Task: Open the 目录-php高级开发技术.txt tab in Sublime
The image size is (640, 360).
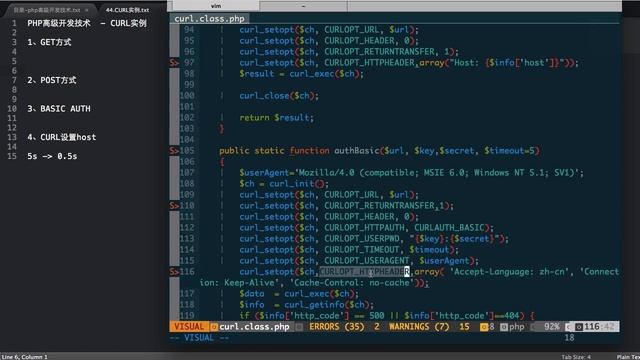Action: click(x=47, y=10)
